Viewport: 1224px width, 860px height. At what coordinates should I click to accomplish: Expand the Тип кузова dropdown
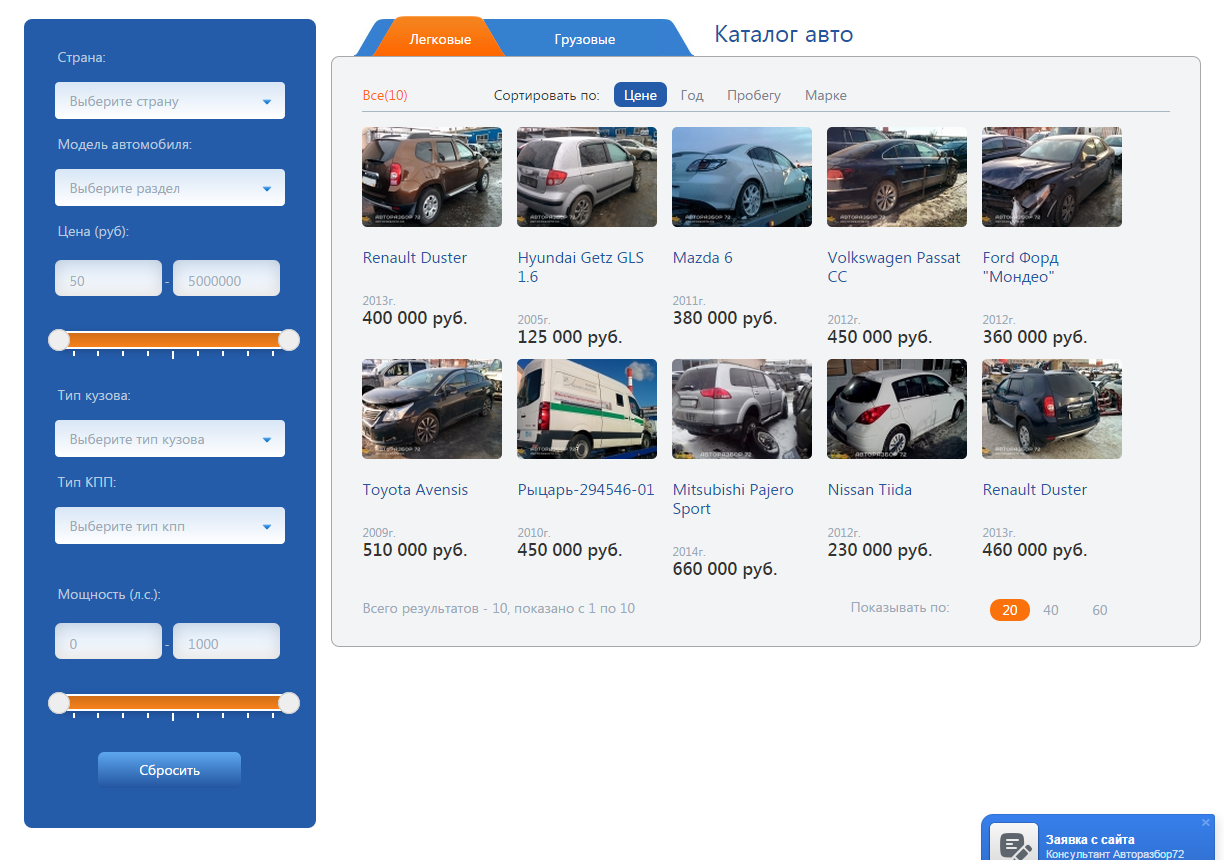170,439
